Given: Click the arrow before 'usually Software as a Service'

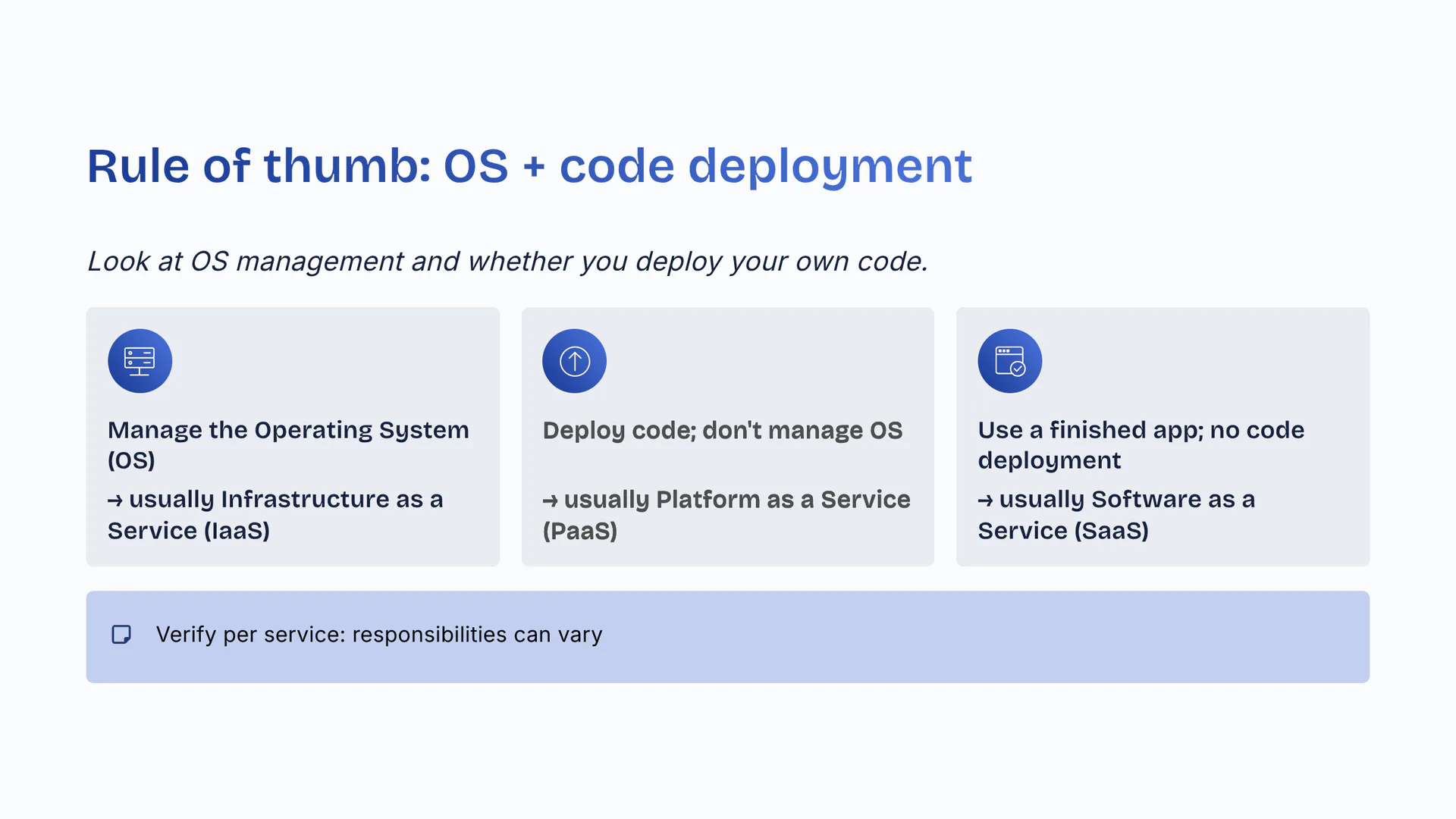Looking at the screenshot, I should coord(985,500).
